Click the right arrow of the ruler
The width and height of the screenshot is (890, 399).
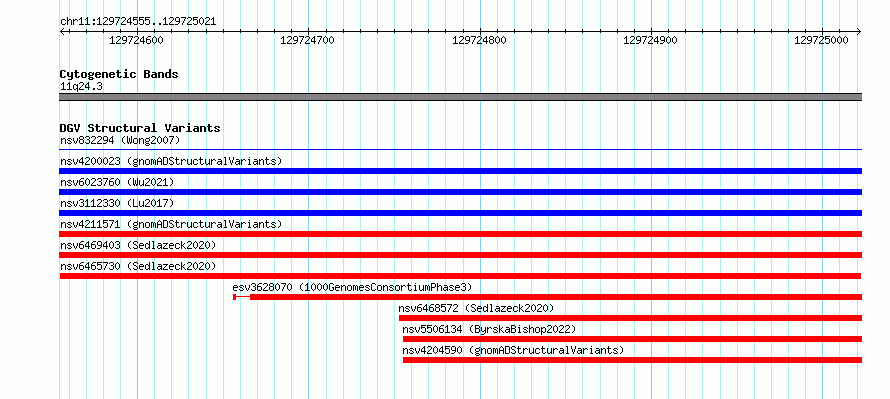click(x=859, y=31)
